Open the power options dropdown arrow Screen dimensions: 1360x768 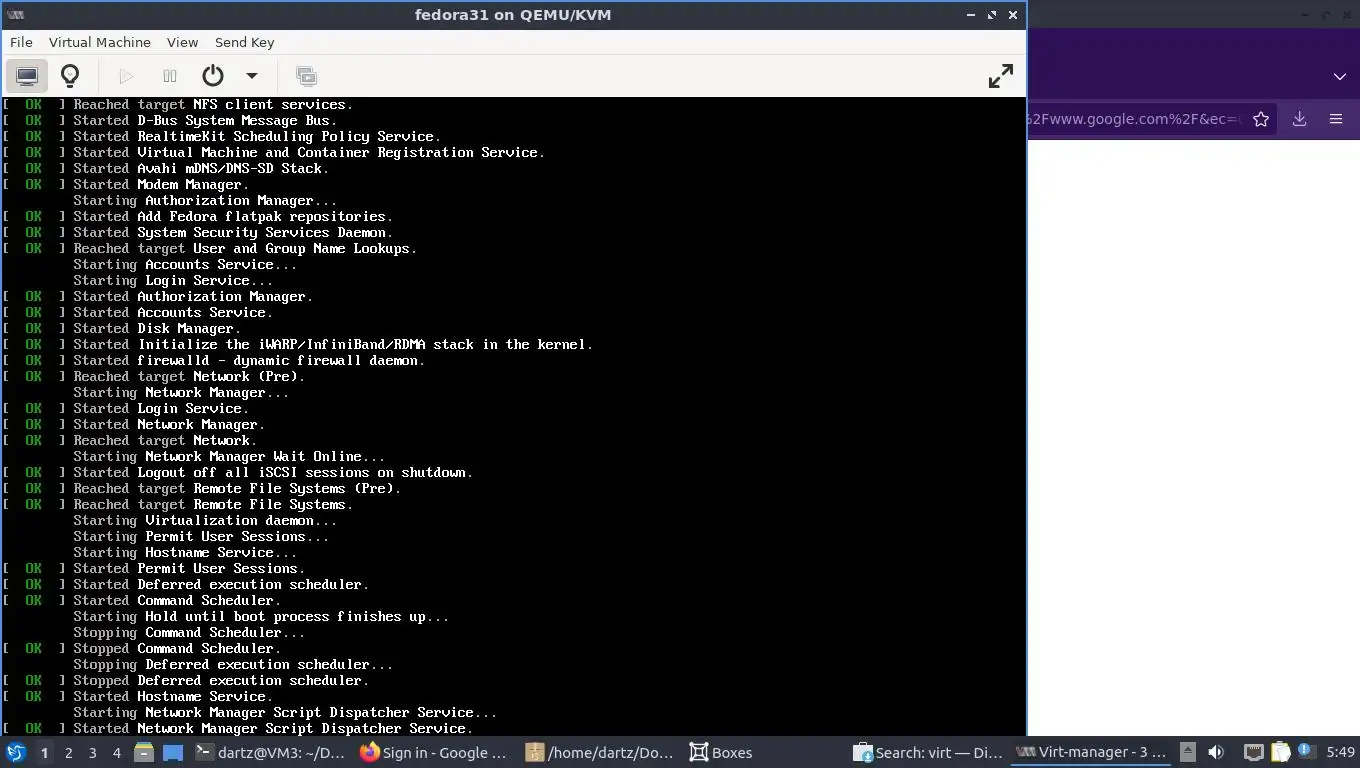252,76
